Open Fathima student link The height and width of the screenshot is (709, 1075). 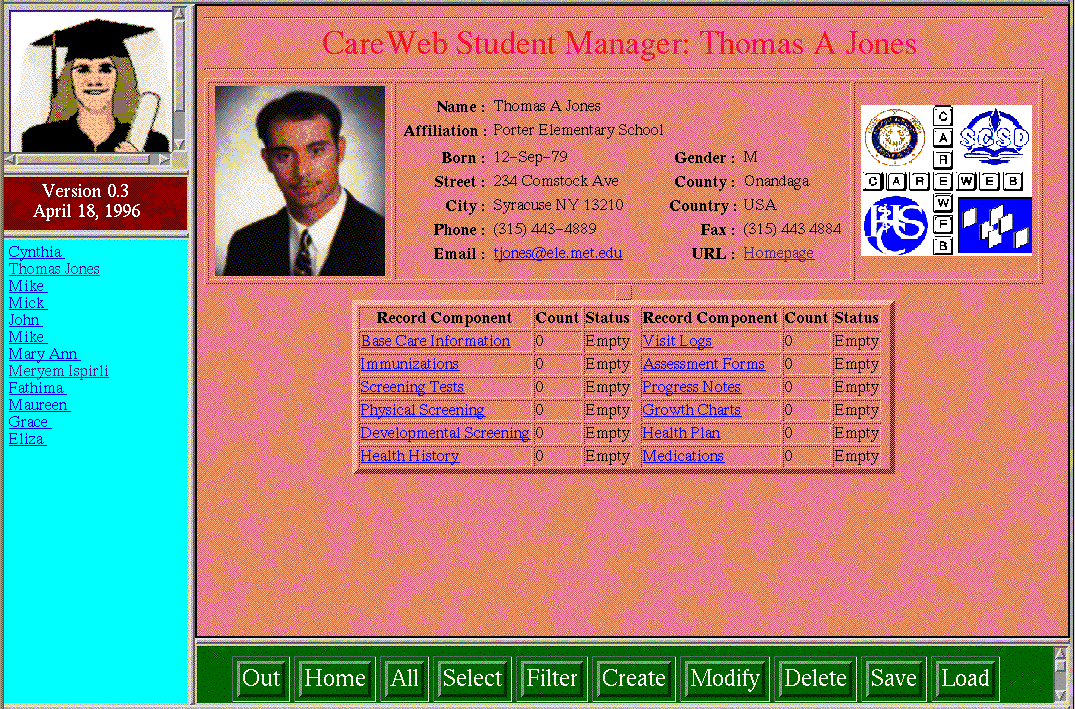(37, 388)
